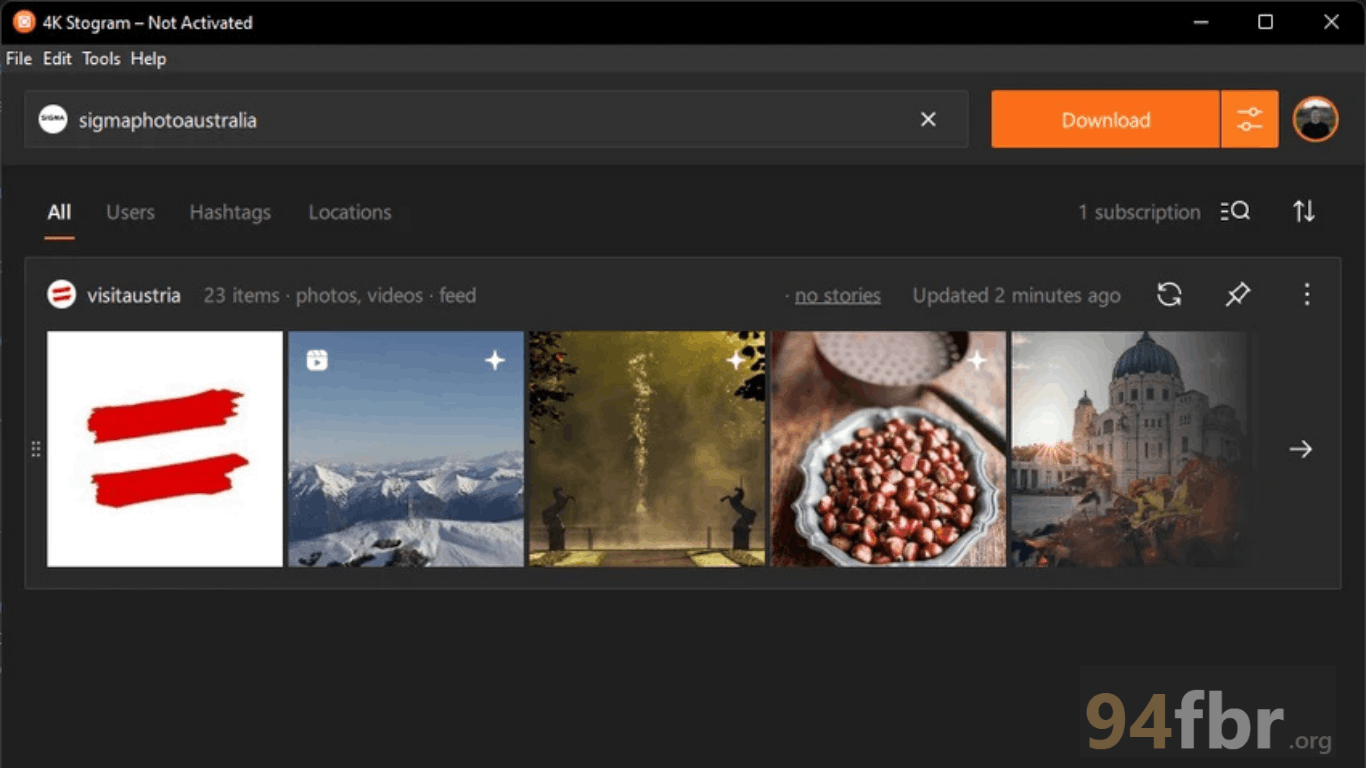Screen dimensions: 1366x768
Task: Open the Tools menu
Action: pos(101,59)
